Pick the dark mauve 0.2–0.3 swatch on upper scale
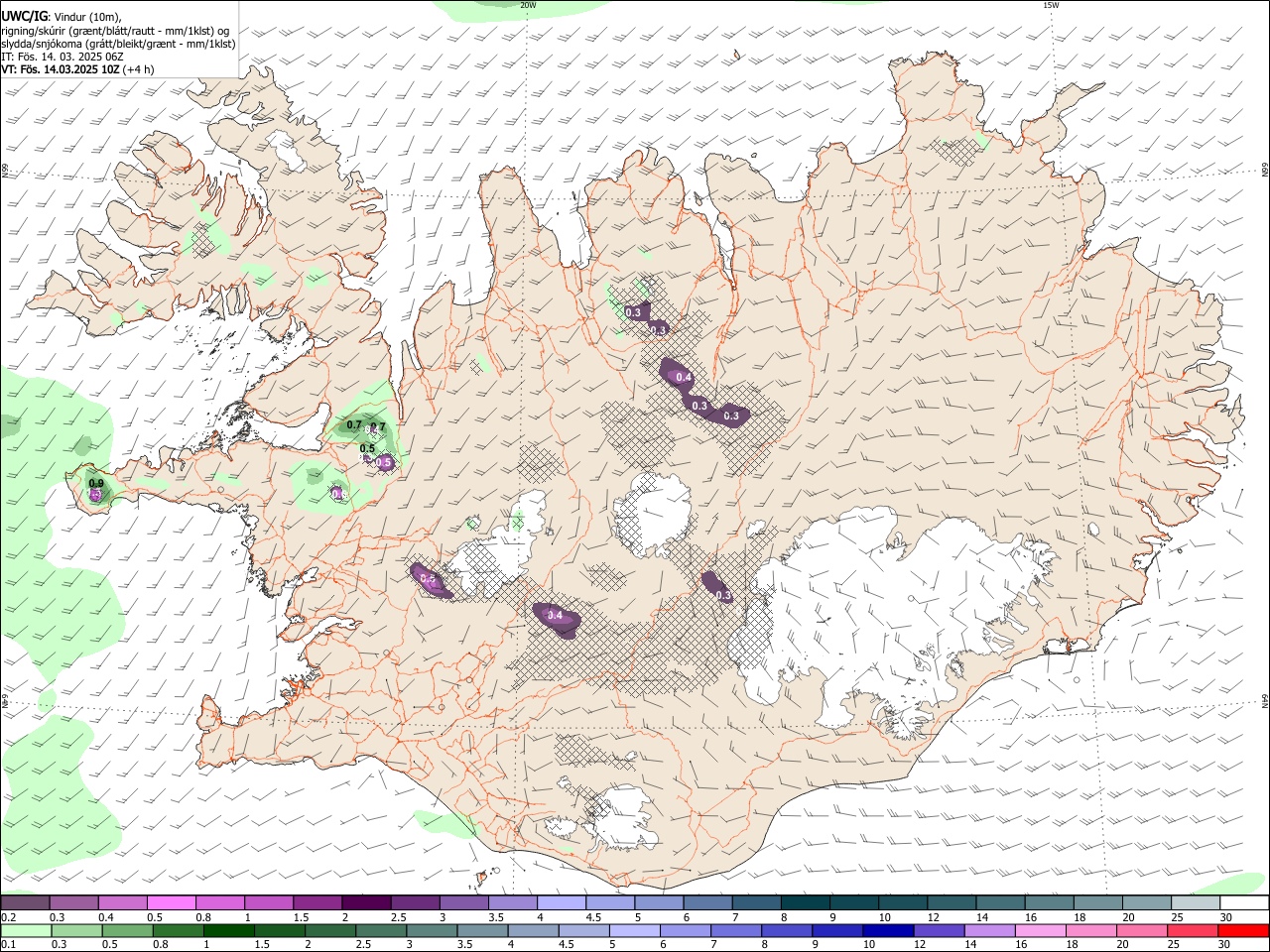Image resolution: width=1270 pixels, height=952 pixels. pyautogui.click(x=25, y=902)
